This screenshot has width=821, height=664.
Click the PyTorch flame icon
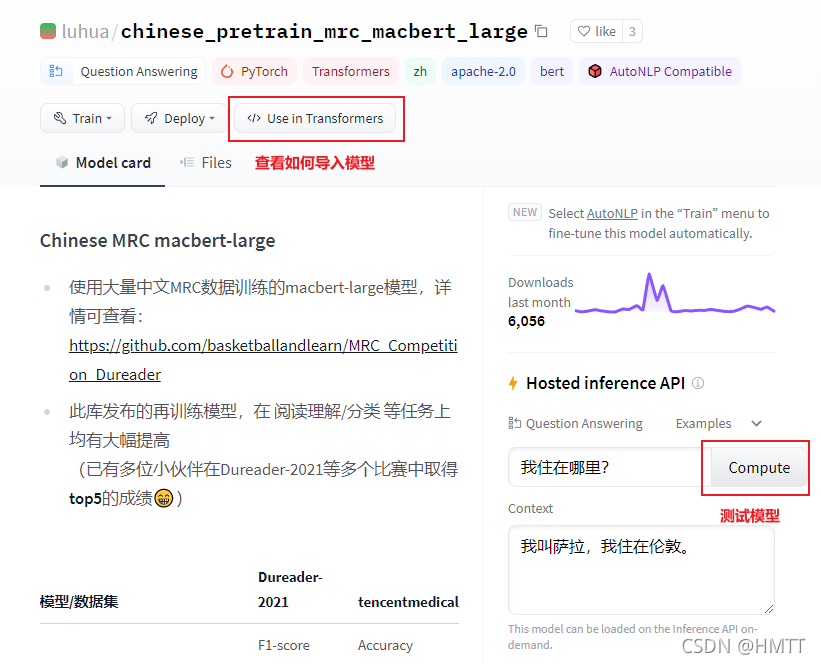[227, 71]
